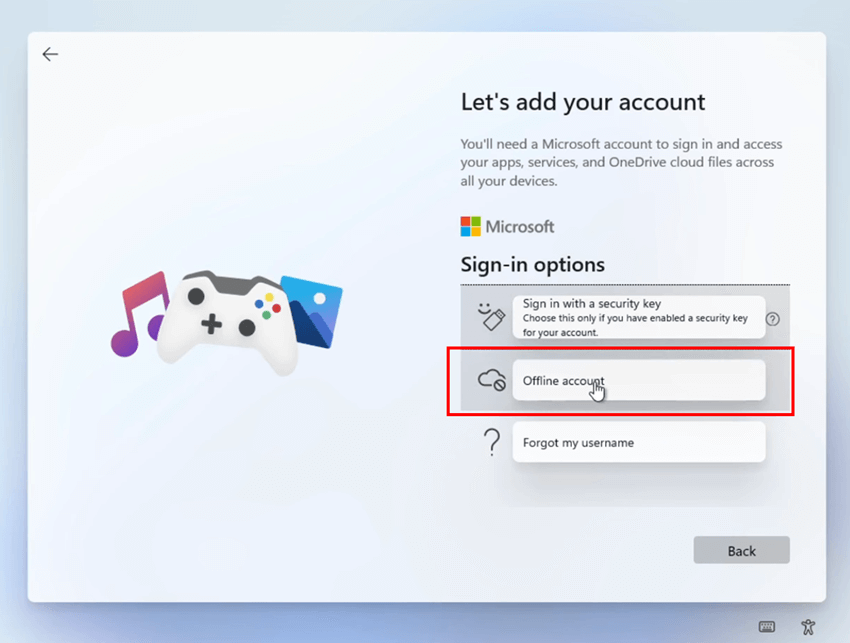The height and width of the screenshot is (643, 850).
Task: Select Offline account sign-in option
Action: 638,380
